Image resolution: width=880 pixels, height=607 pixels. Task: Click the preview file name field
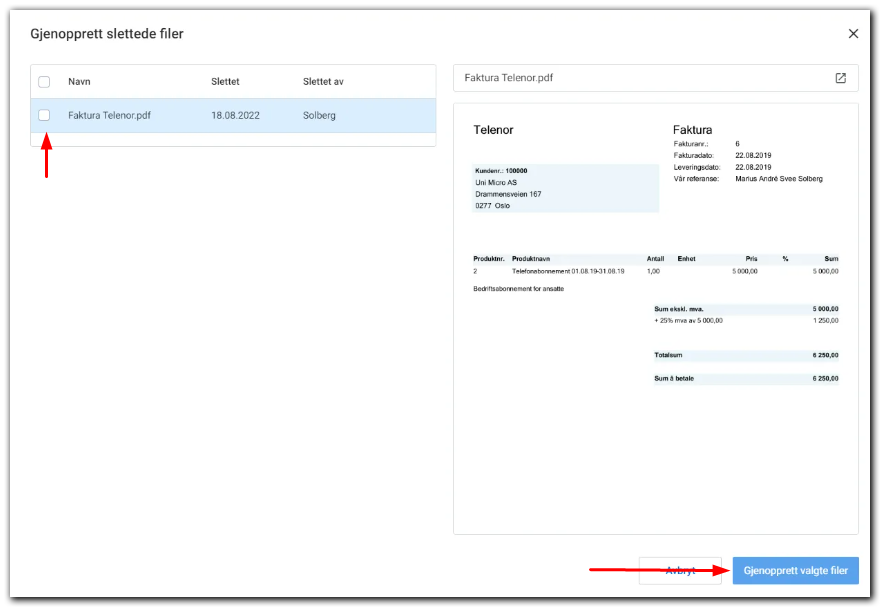[x=640, y=78]
